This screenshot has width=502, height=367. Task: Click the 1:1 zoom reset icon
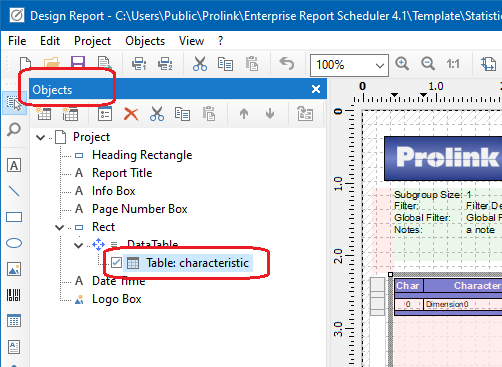453,64
